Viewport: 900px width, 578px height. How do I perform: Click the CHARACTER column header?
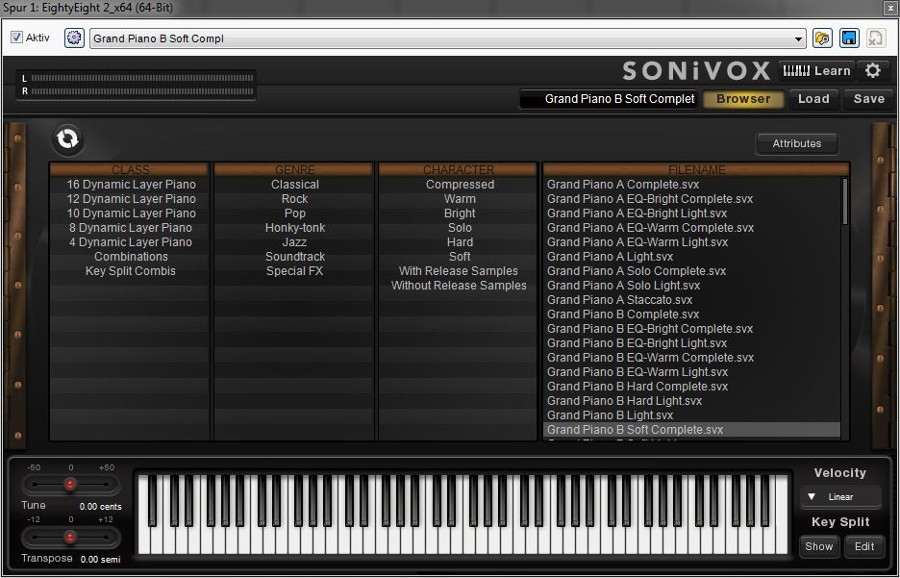click(459, 169)
